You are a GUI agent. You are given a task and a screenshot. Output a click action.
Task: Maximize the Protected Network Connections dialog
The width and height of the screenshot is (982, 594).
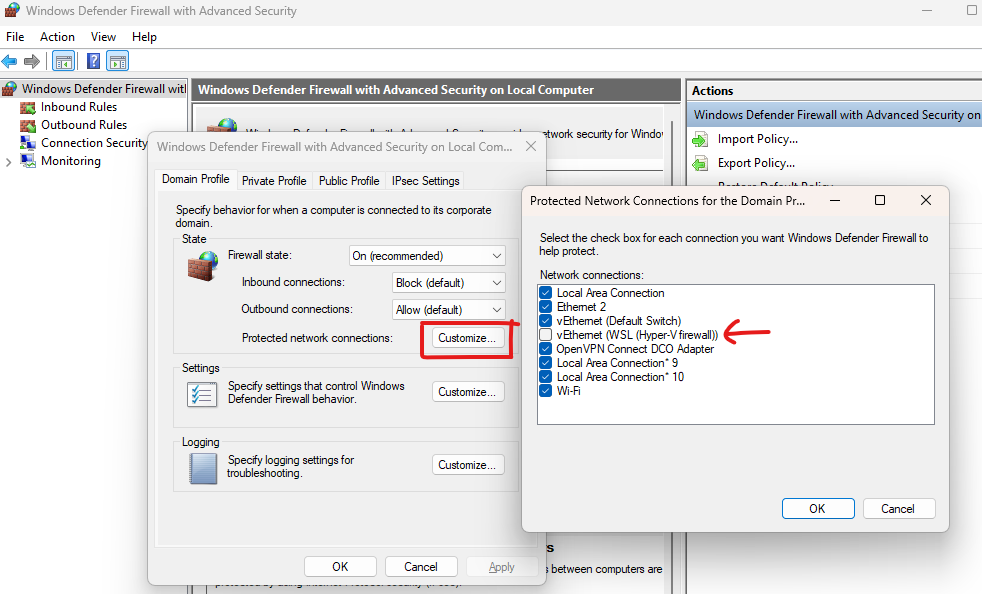tap(880, 201)
